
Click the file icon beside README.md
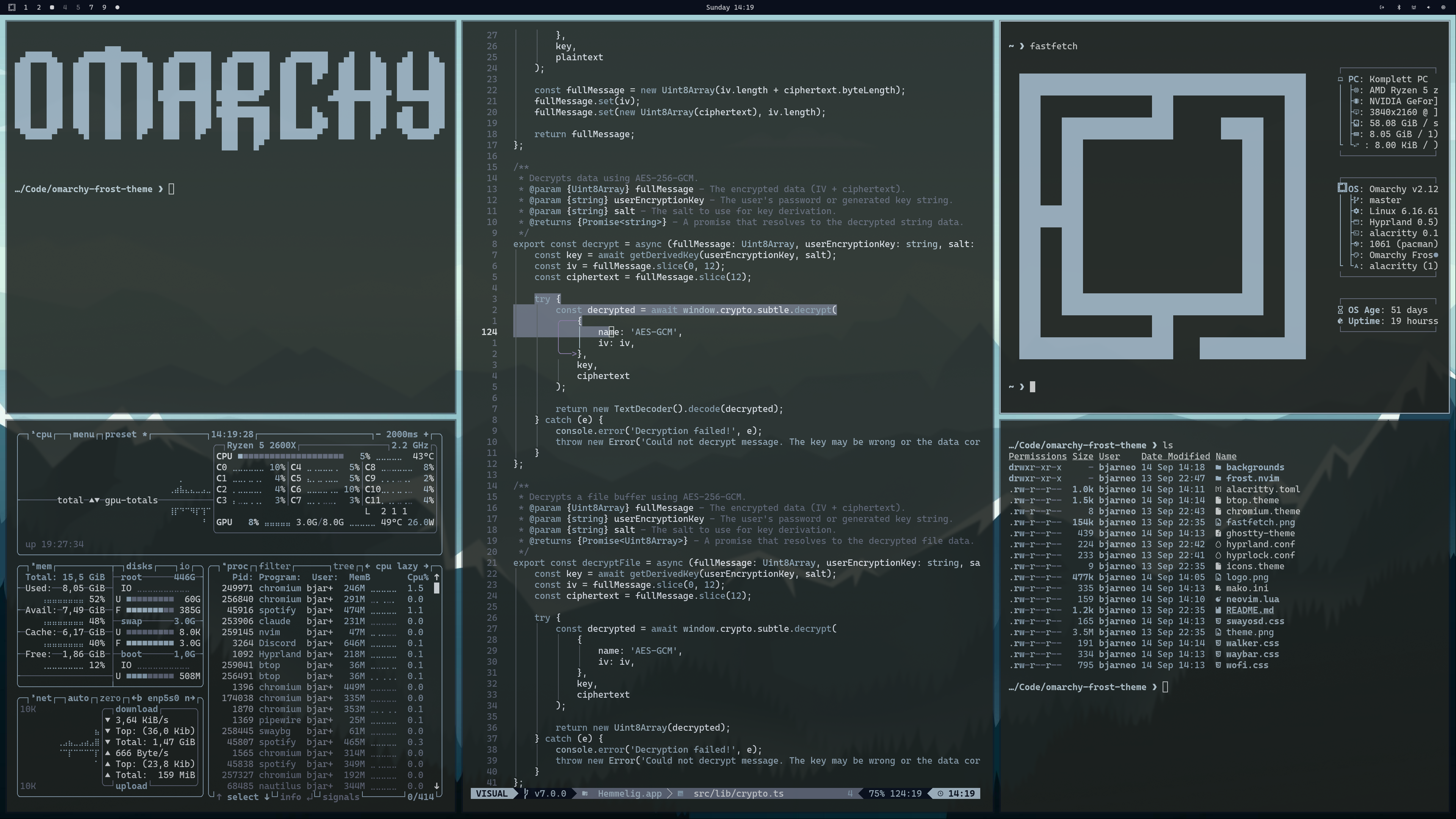pos(1218,611)
